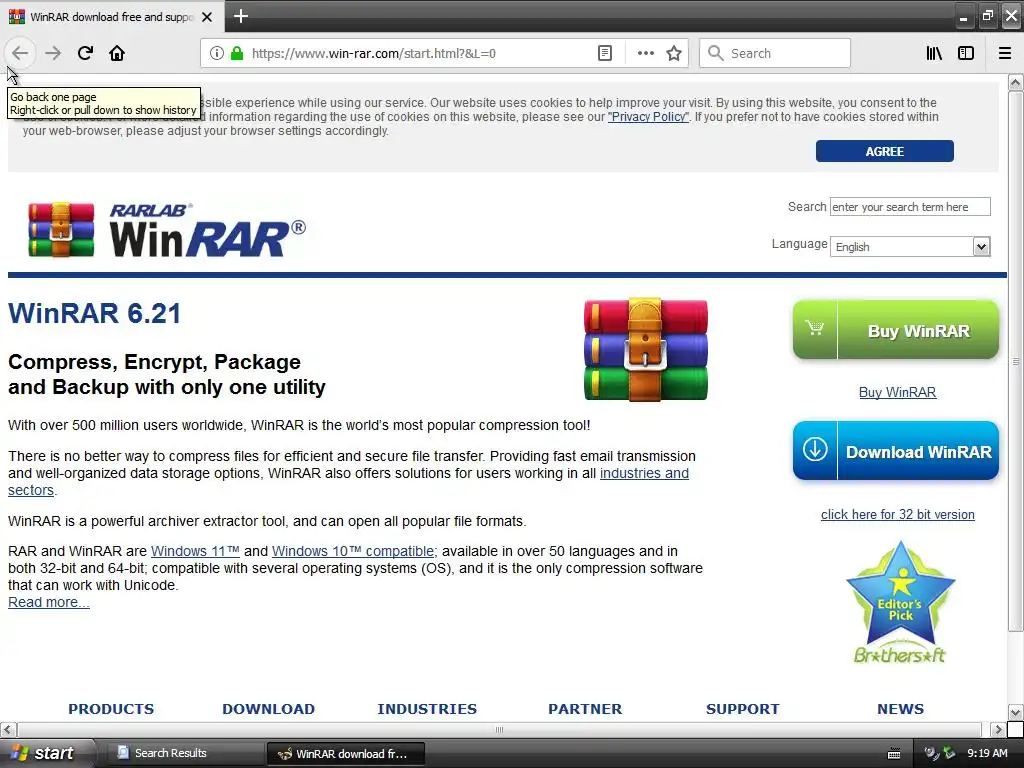The width and height of the screenshot is (1024, 768).
Task: Click the horizontal scrollbar thumb
Action: click(x=500, y=729)
